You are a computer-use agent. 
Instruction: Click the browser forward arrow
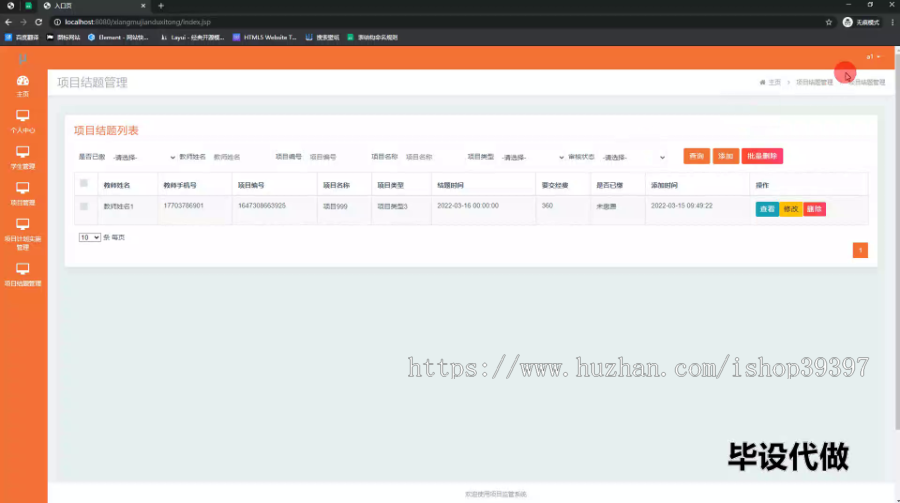coord(23,22)
